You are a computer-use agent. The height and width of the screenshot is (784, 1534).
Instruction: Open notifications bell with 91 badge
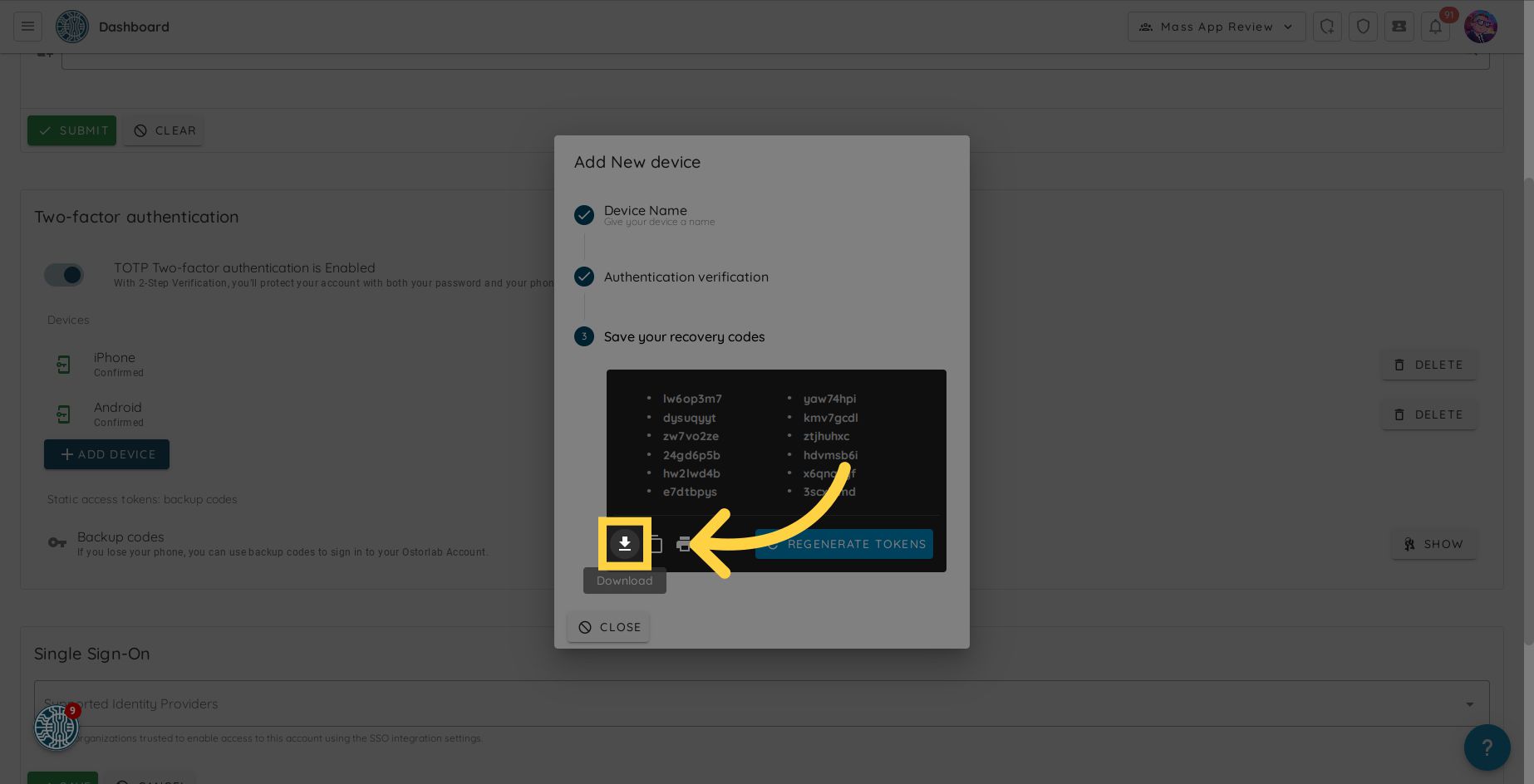[1435, 27]
